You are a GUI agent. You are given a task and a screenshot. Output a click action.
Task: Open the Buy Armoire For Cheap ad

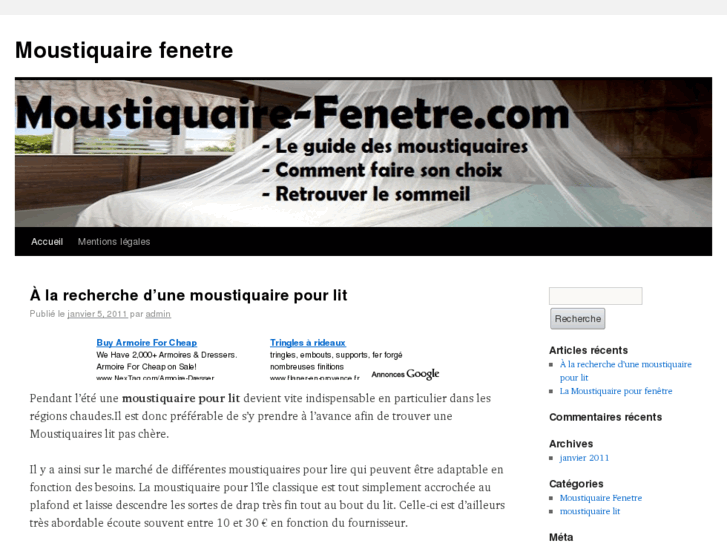point(147,343)
